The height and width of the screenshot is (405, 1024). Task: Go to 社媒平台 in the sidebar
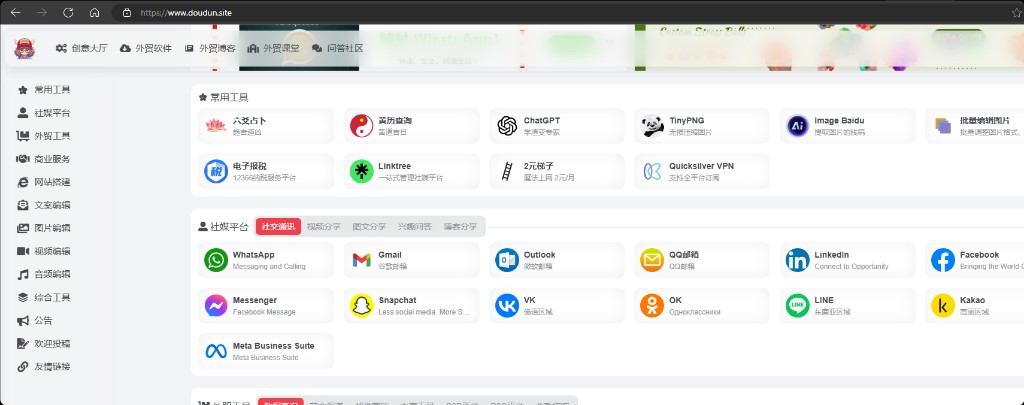[x=44, y=113]
